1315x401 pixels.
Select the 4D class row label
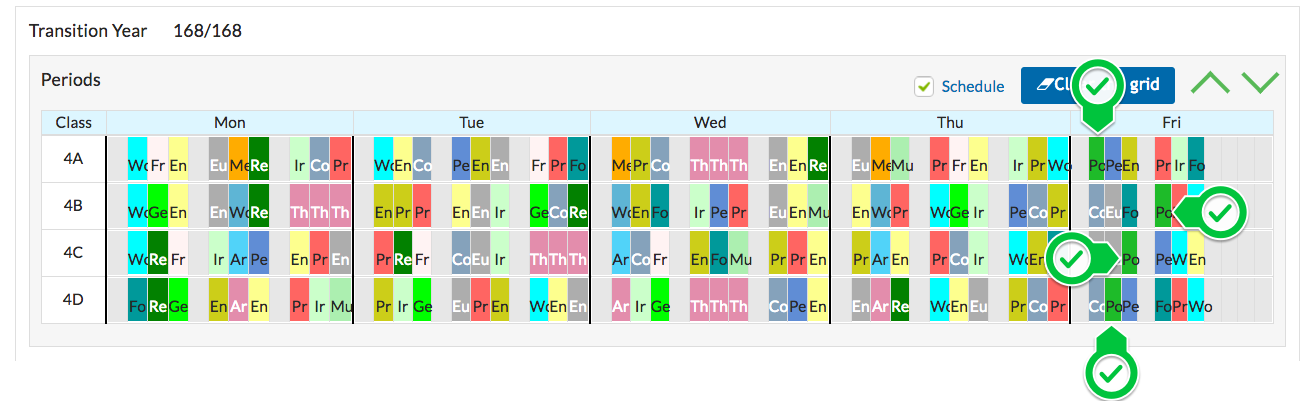[74, 299]
